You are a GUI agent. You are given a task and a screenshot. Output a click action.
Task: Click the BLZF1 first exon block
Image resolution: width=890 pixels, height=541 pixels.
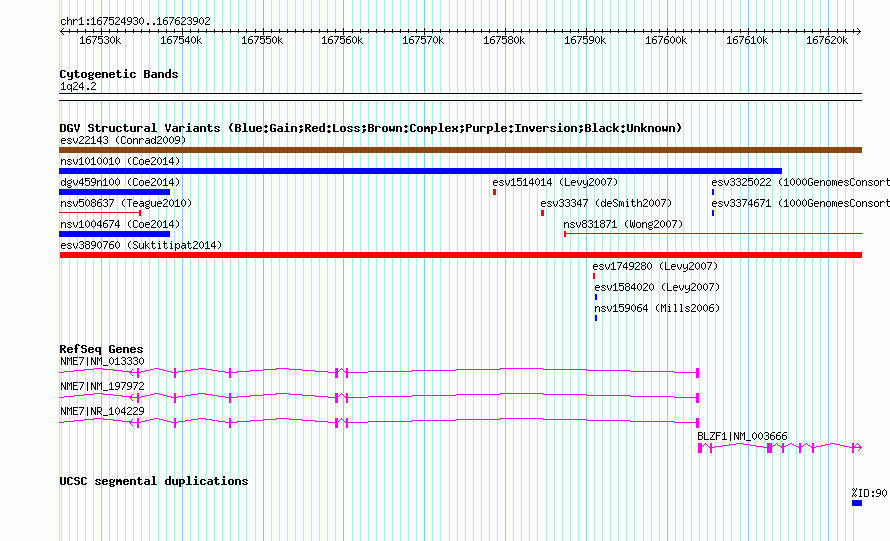pyautogui.click(x=700, y=447)
